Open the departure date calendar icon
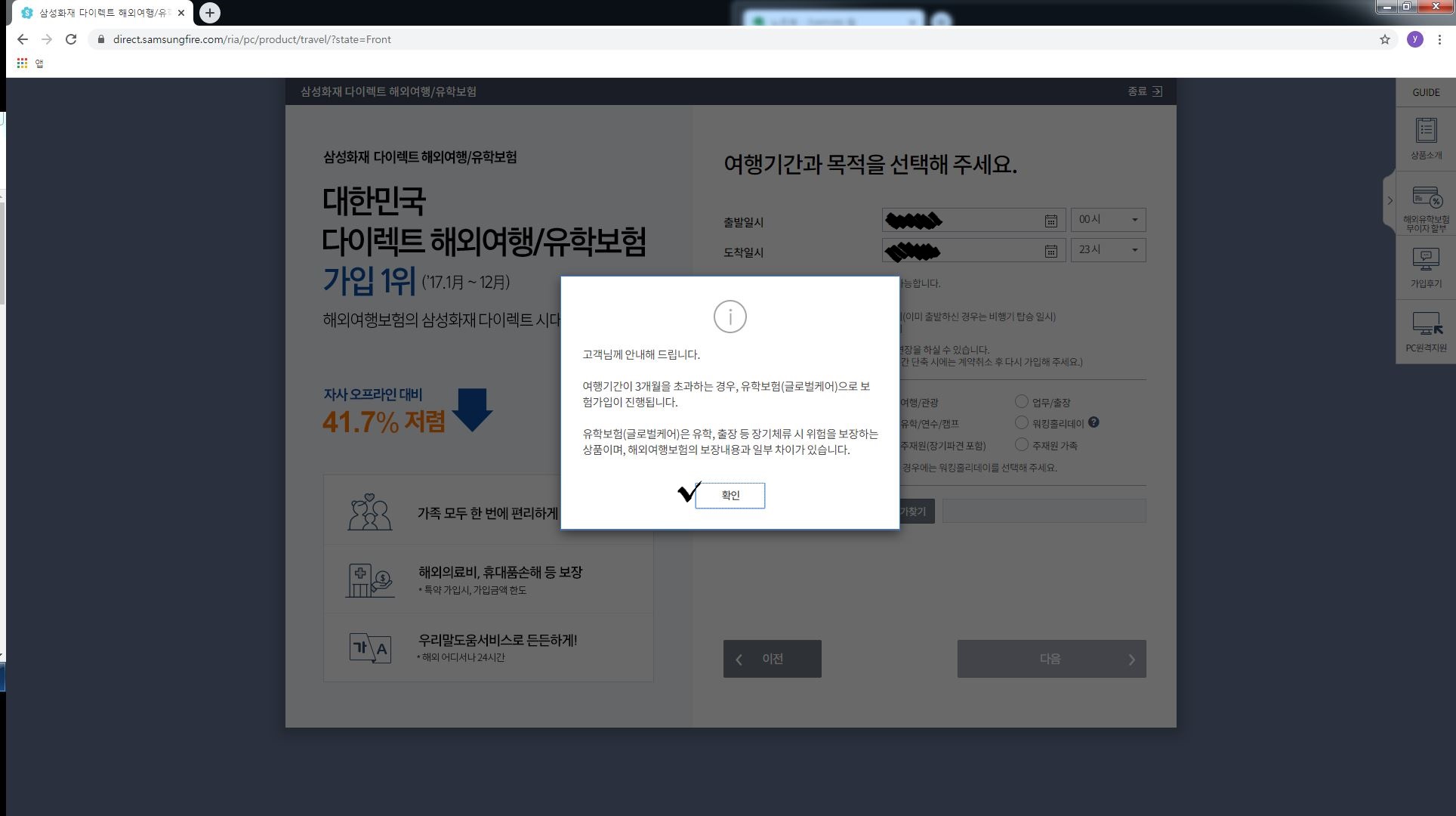 [1050, 221]
